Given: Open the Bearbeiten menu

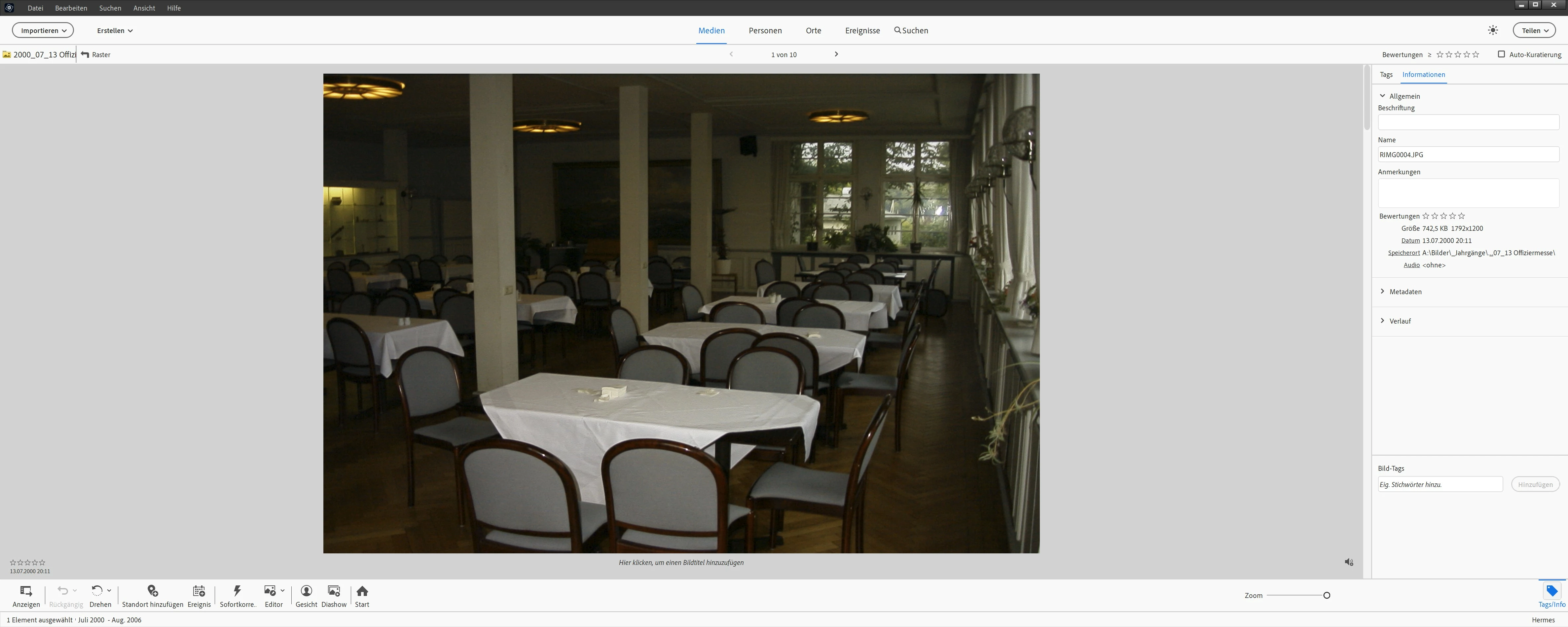Looking at the screenshot, I should pyautogui.click(x=71, y=8).
